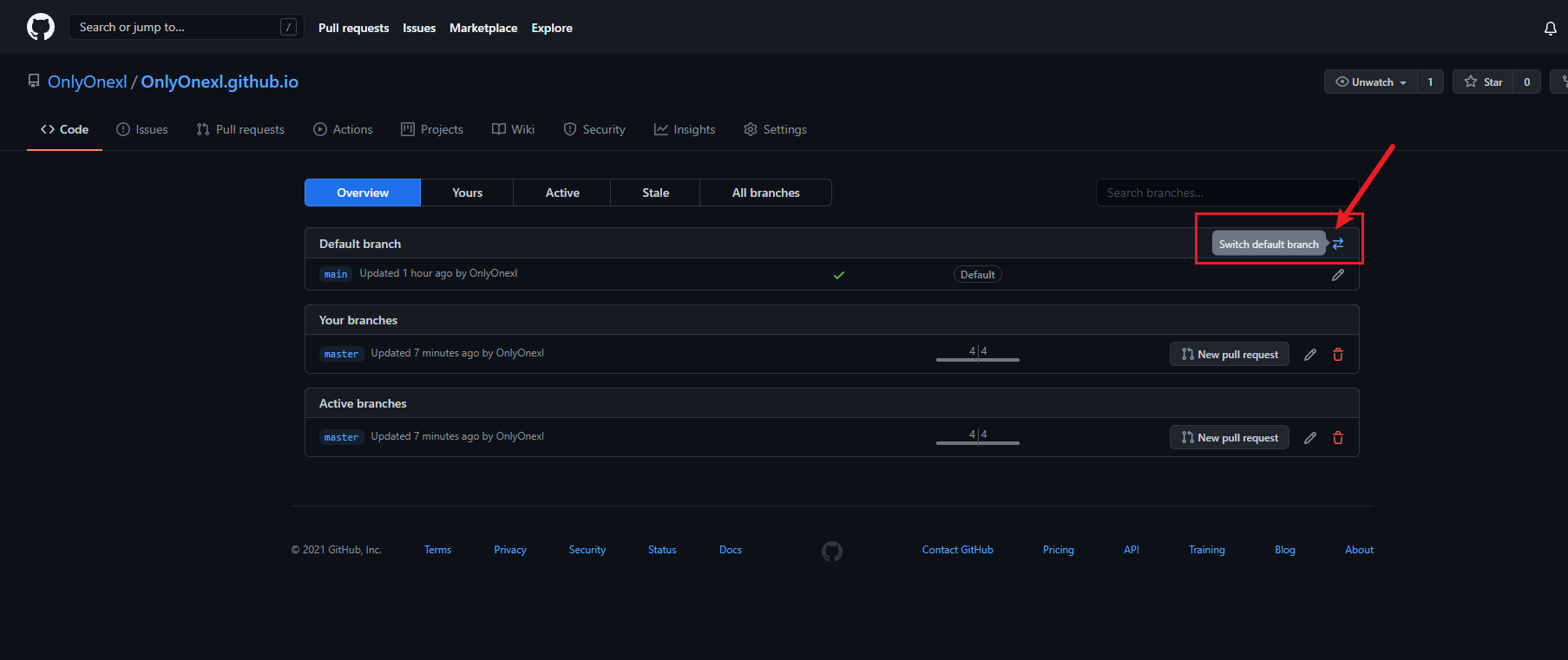Open the GitHub home logo in header

click(41, 27)
